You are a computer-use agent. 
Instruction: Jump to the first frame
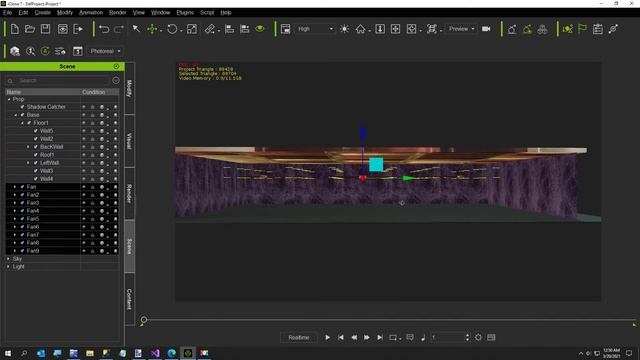coord(341,338)
